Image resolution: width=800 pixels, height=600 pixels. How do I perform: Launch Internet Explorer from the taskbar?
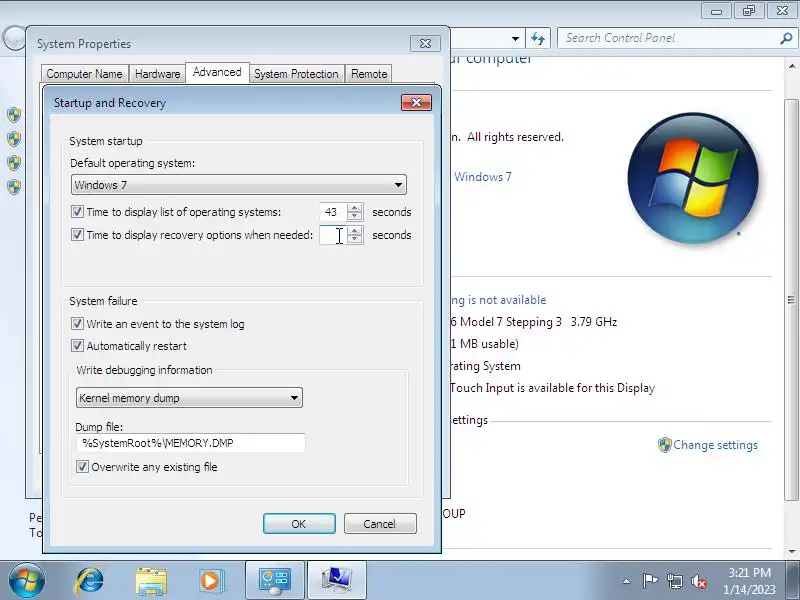tap(90, 581)
